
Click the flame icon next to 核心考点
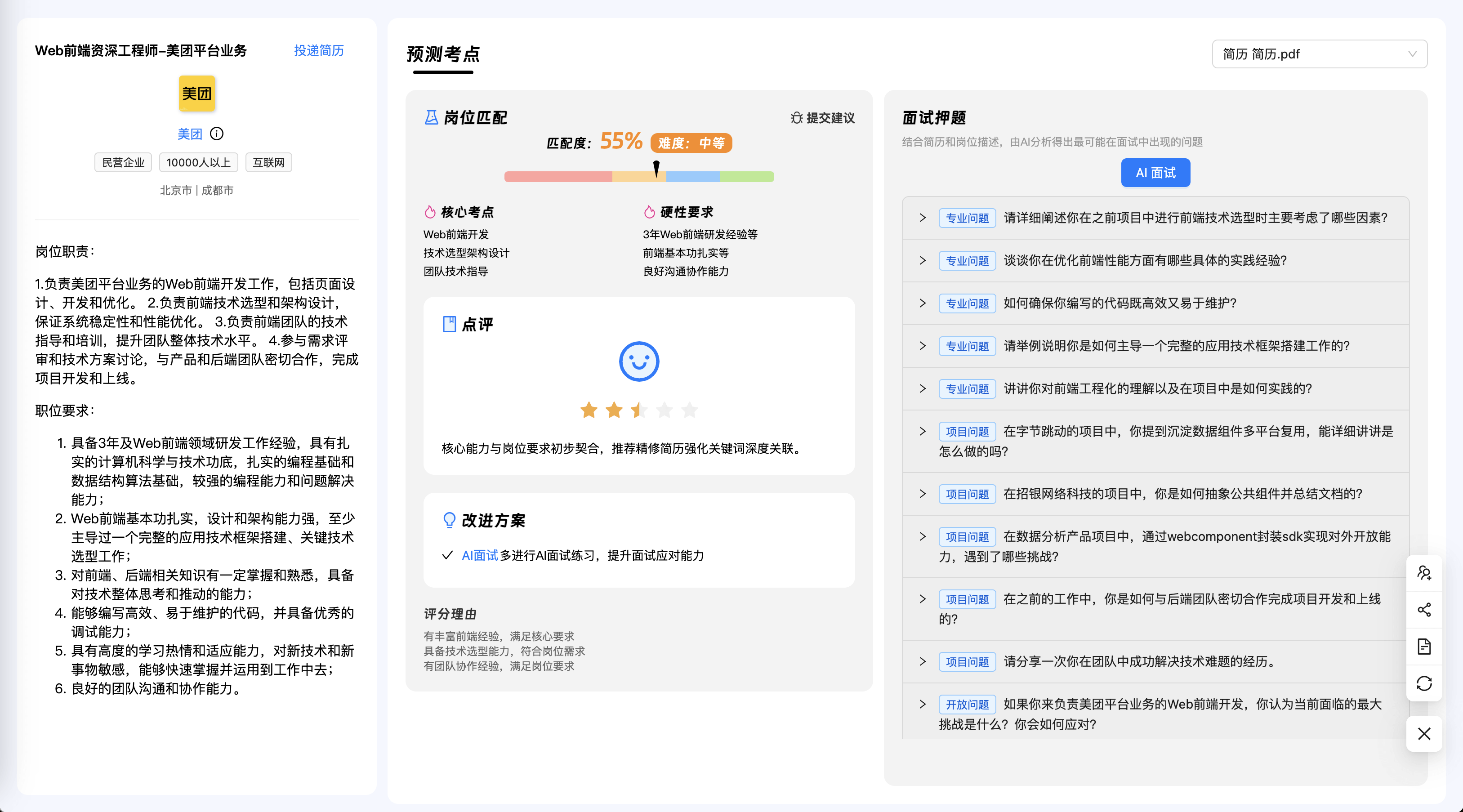[430, 212]
